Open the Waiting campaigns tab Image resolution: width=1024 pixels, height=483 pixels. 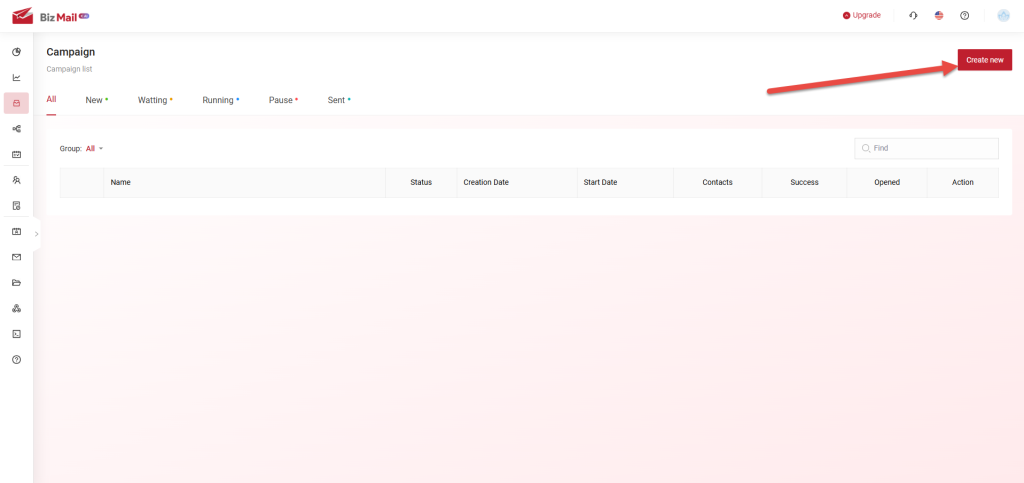pyautogui.click(x=152, y=101)
